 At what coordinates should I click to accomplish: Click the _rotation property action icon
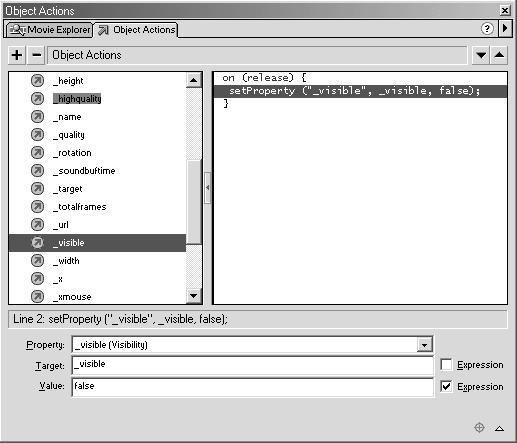[x=37, y=153]
